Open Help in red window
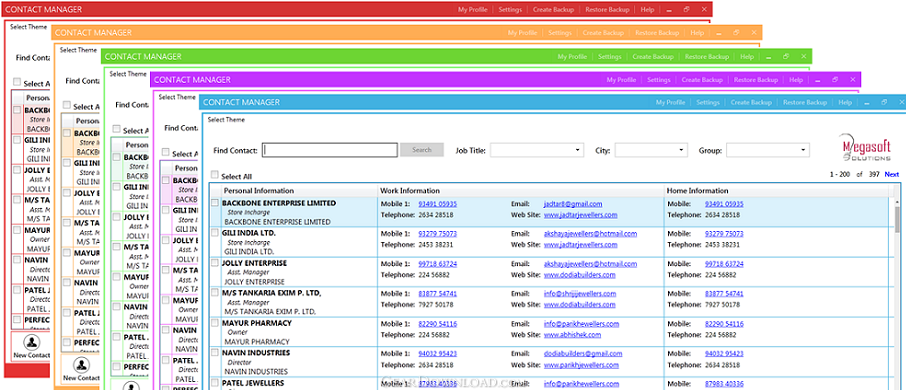Viewport: 906px width, 390px height. tap(647, 9)
